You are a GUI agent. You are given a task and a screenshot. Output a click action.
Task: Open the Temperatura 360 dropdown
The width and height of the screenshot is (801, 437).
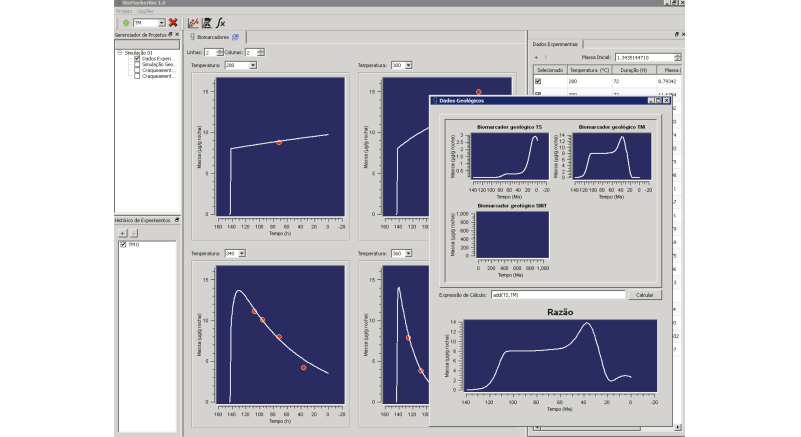click(x=408, y=254)
